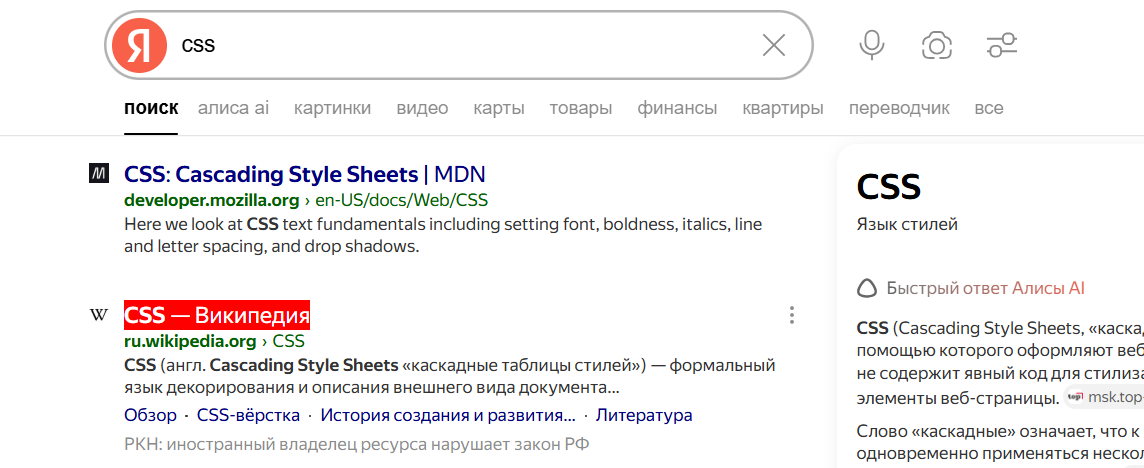
Task: Open the CSS-вёрстка sitelink
Action: (x=249, y=415)
